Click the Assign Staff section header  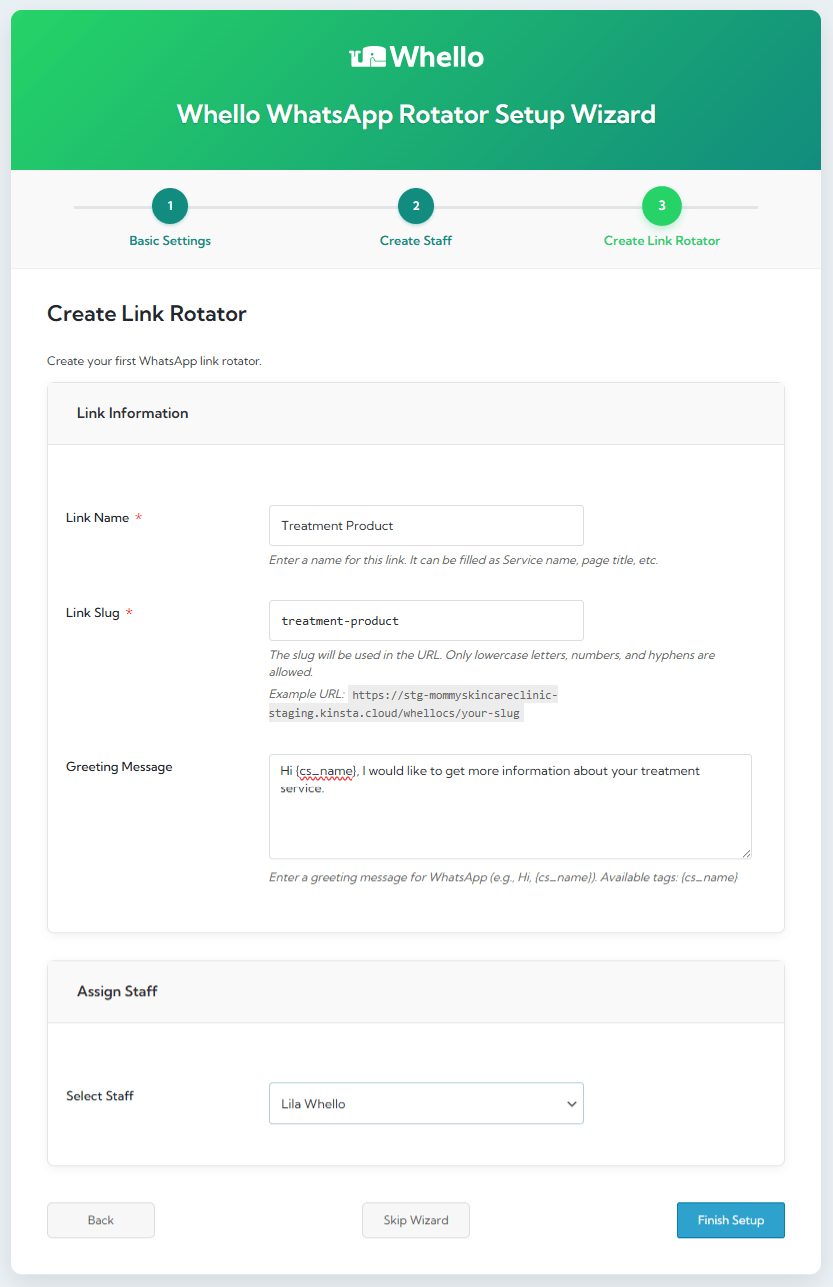coord(416,992)
